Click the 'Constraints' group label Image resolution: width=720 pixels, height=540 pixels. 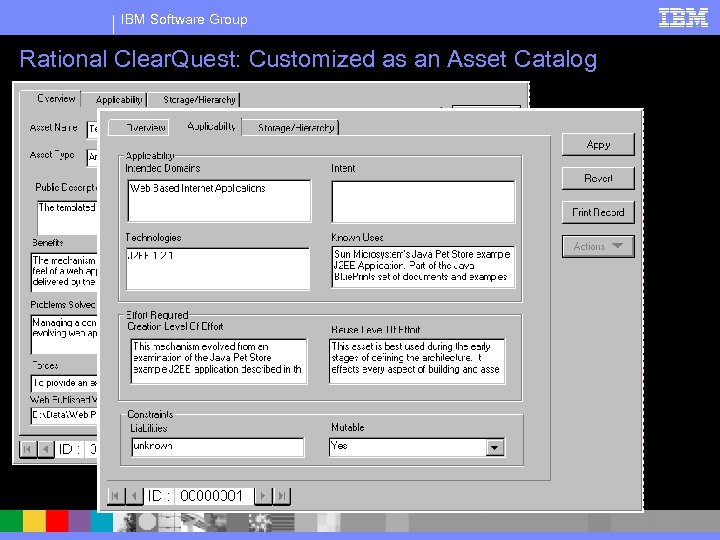150,414
